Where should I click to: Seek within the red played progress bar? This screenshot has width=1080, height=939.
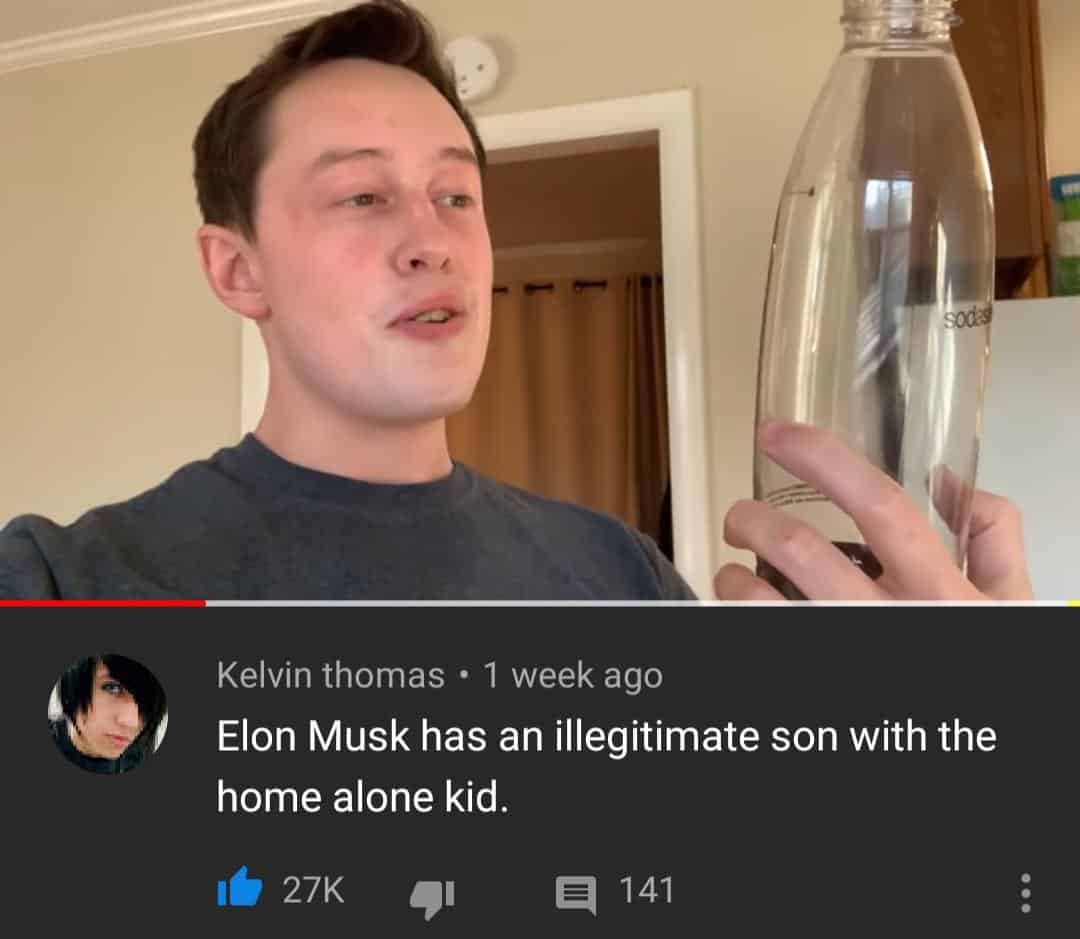tap(103, 603)
